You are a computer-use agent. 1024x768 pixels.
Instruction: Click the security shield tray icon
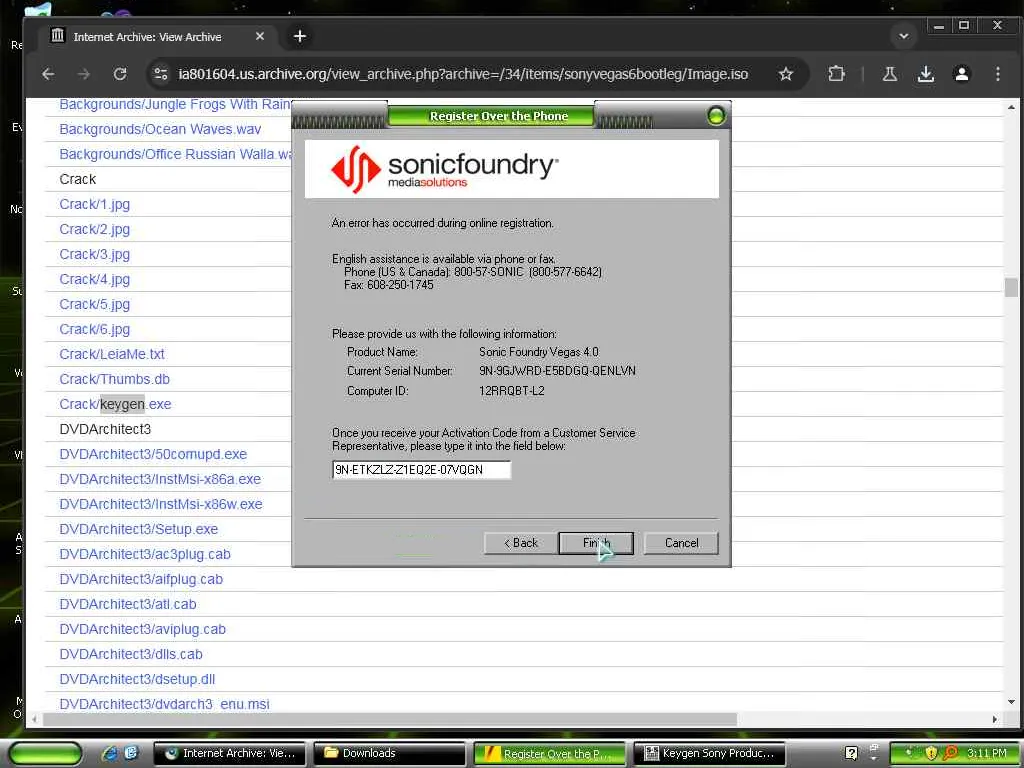(x=931, y=754)
